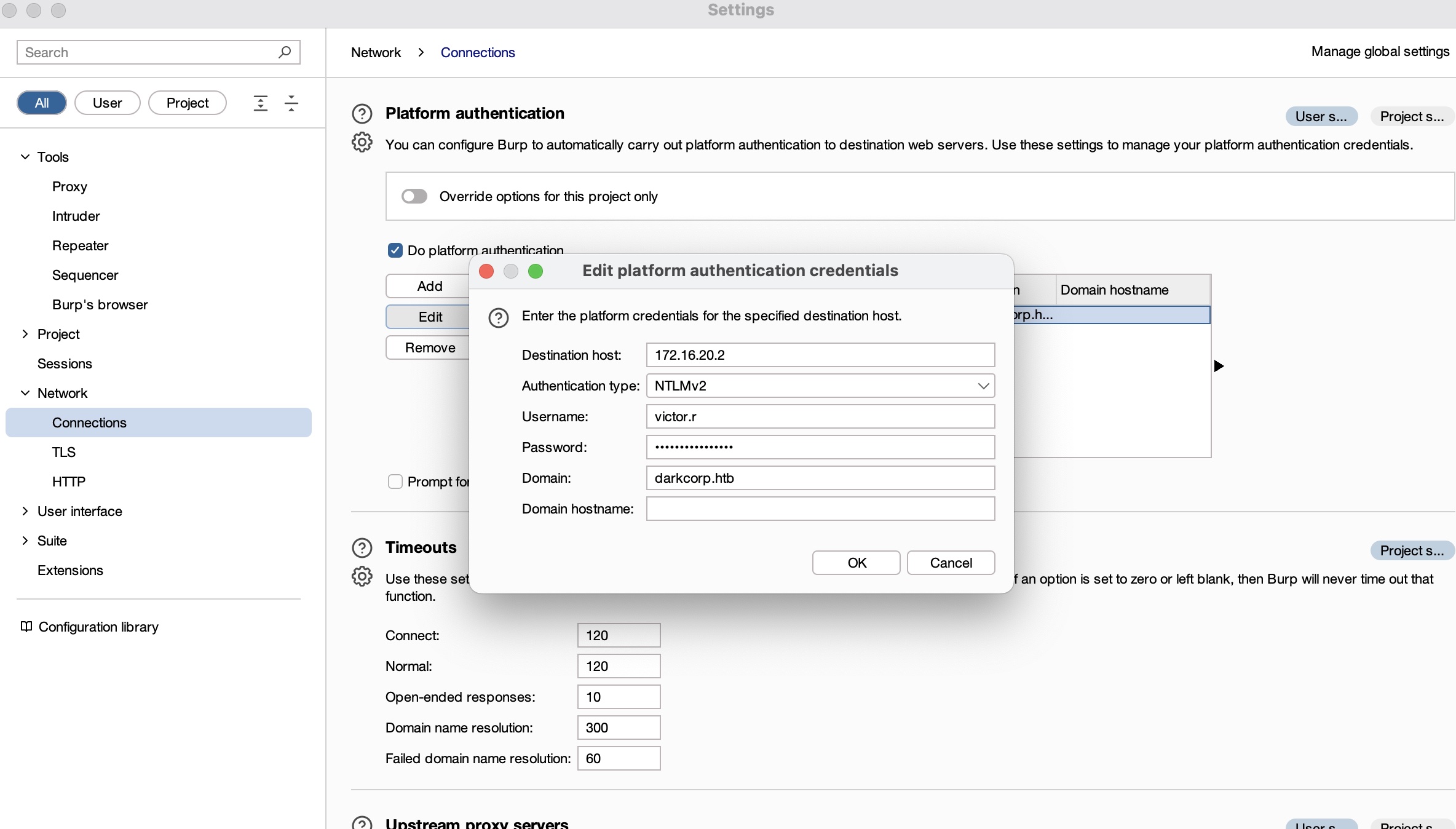
Task: Click the dialog help question icon
Action: click(498, 317)
